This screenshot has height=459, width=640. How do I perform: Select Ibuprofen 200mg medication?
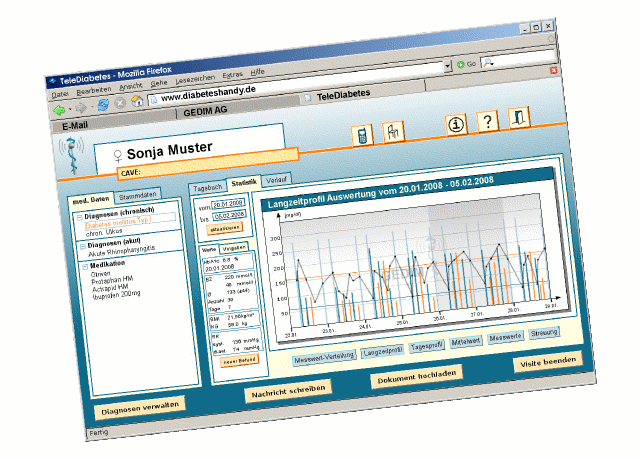(116, 295)
